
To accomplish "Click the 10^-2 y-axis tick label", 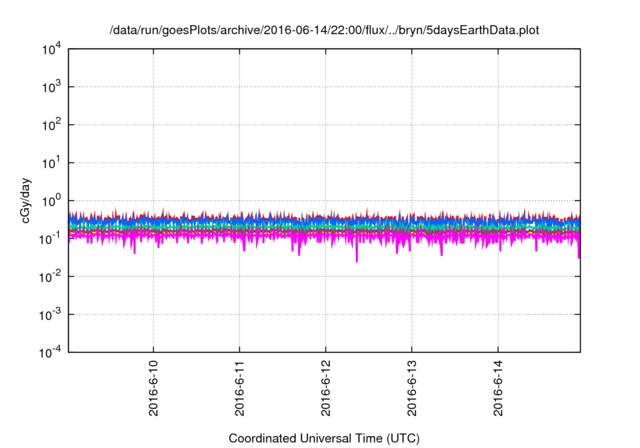I will pos(51,277).
